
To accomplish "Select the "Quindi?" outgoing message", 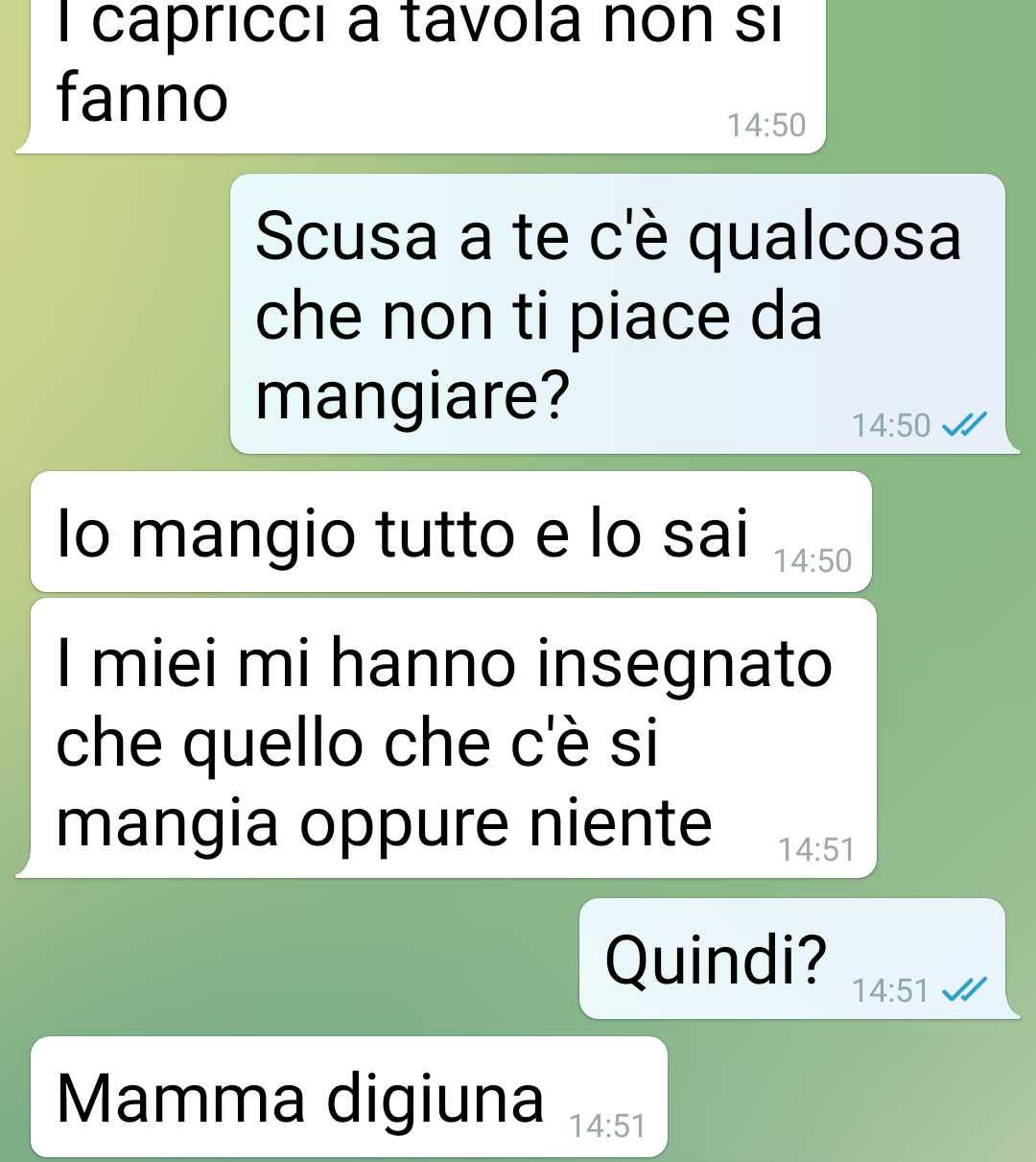I will (x=793, y=959).
